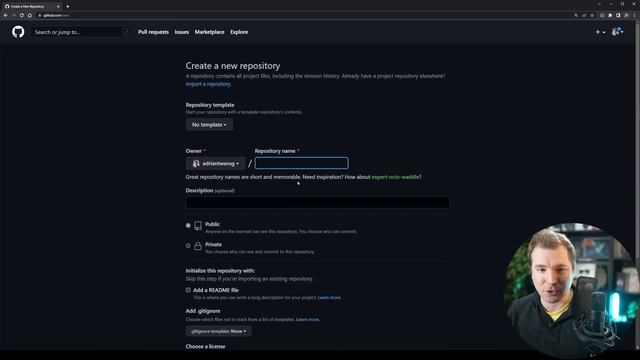Viewport: 640px width, 360px height.
Task: Open the user avatar menu in GitHub header
Action: tap(617, 32)
